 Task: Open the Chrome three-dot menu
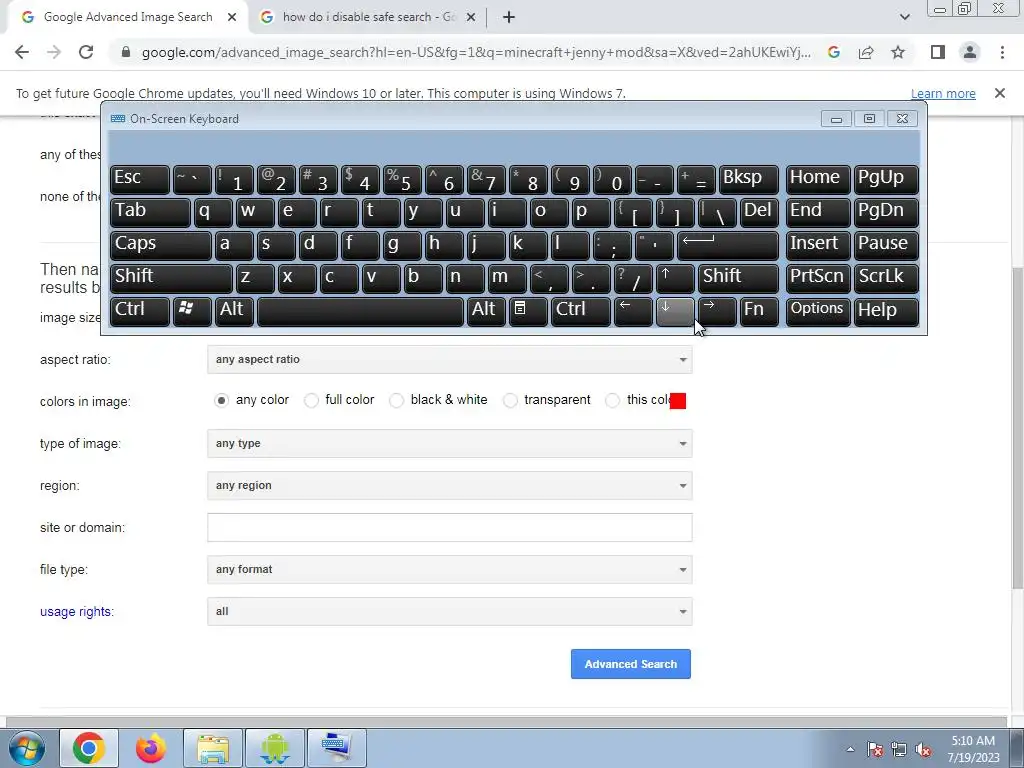click(1002, 52)
